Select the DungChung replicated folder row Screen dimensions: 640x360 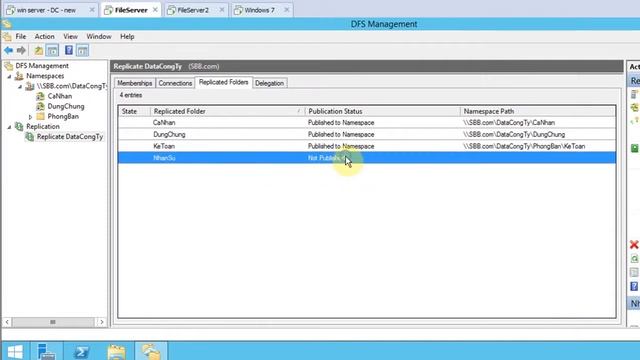tap(367, 134)
